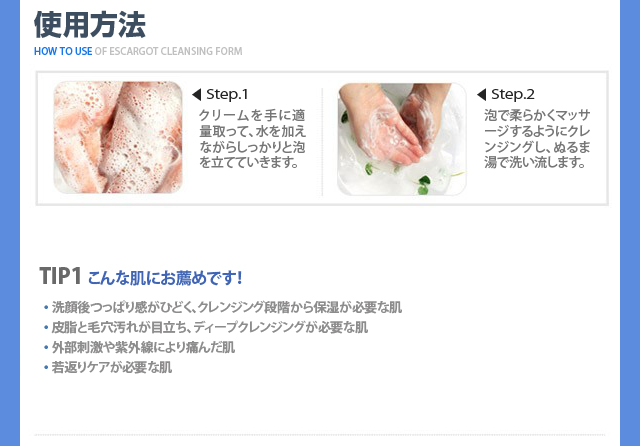Click the last blue bullet dot
The image size is (640, 446).
(x=46, y=368)
